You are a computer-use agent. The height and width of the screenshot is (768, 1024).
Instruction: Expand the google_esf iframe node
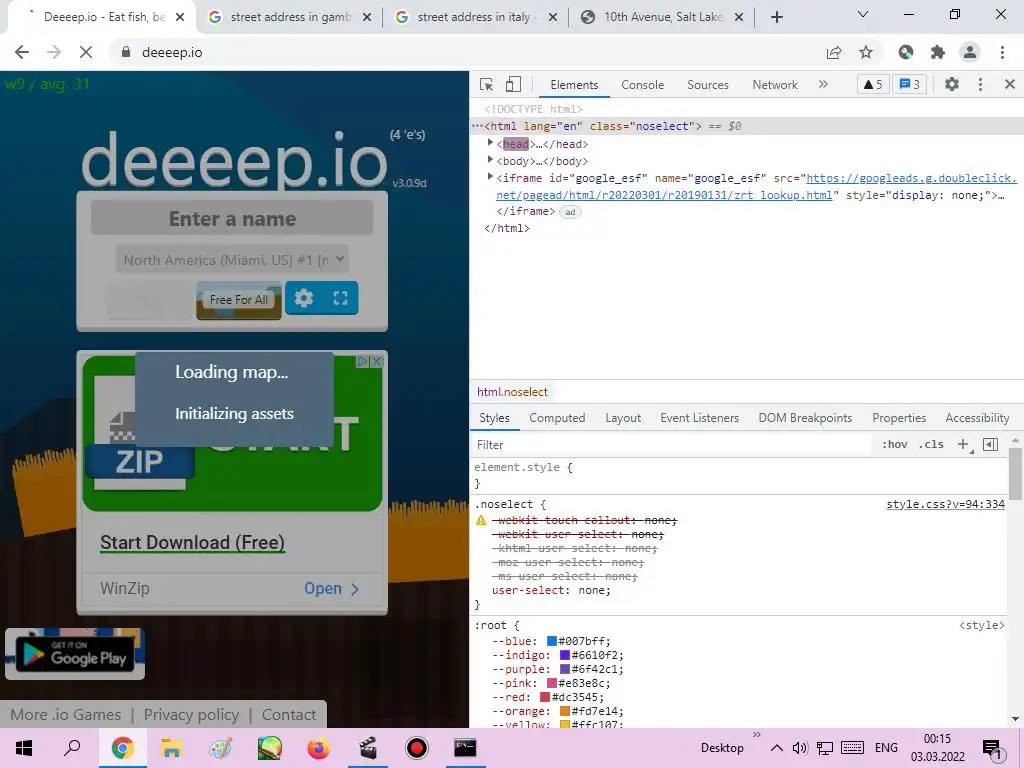[490, 177]
